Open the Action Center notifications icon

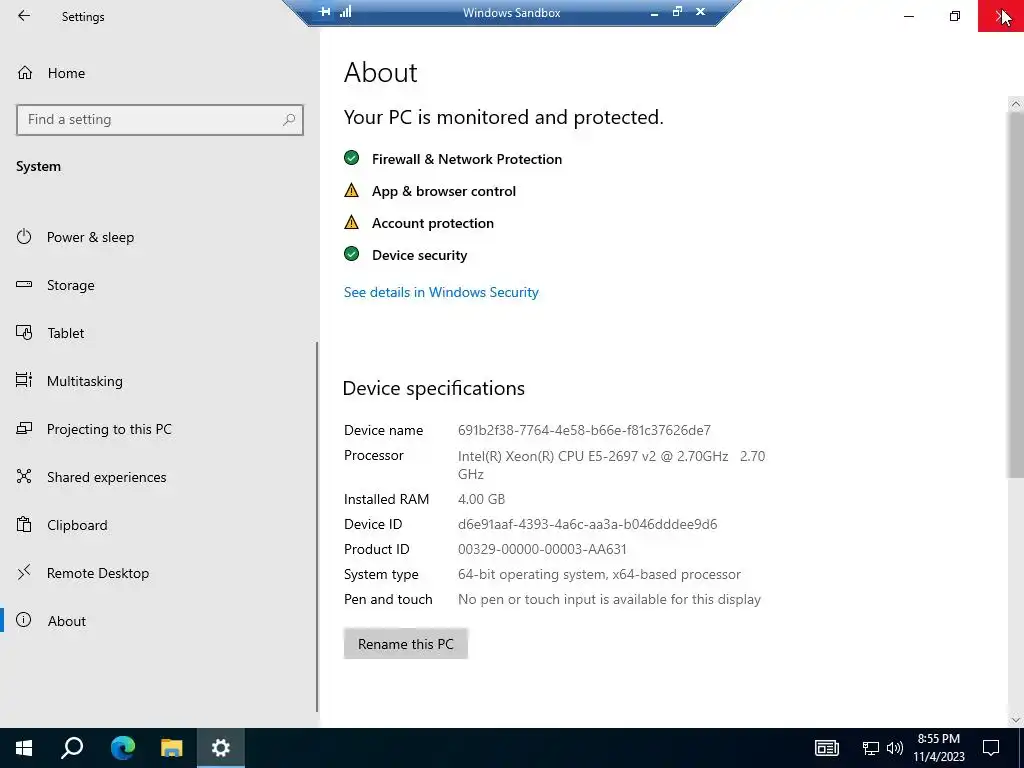pyautogui.click(x=991, y=748)
